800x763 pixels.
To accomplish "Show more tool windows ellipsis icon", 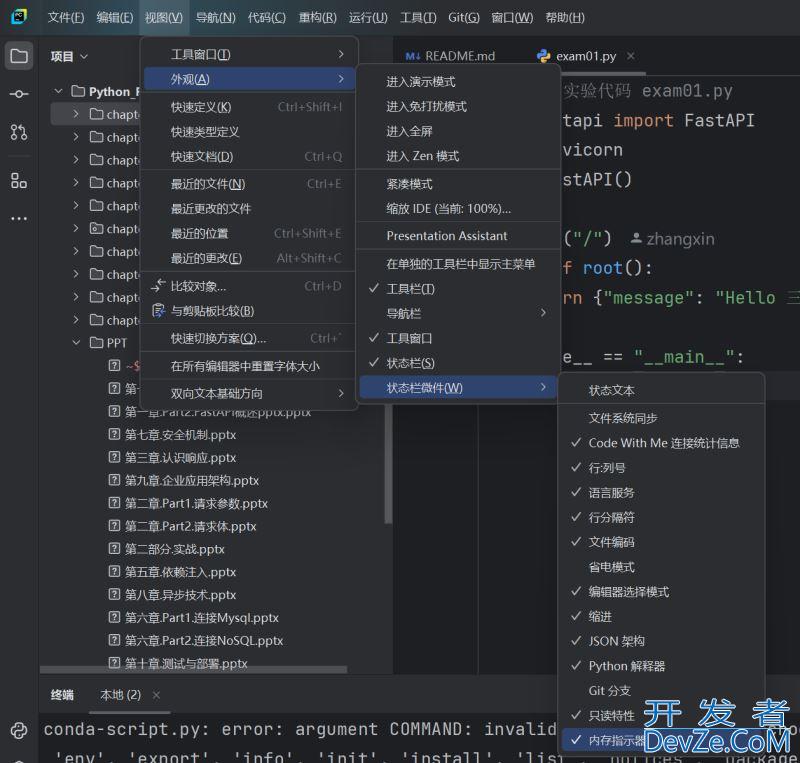I will point(19,218).
